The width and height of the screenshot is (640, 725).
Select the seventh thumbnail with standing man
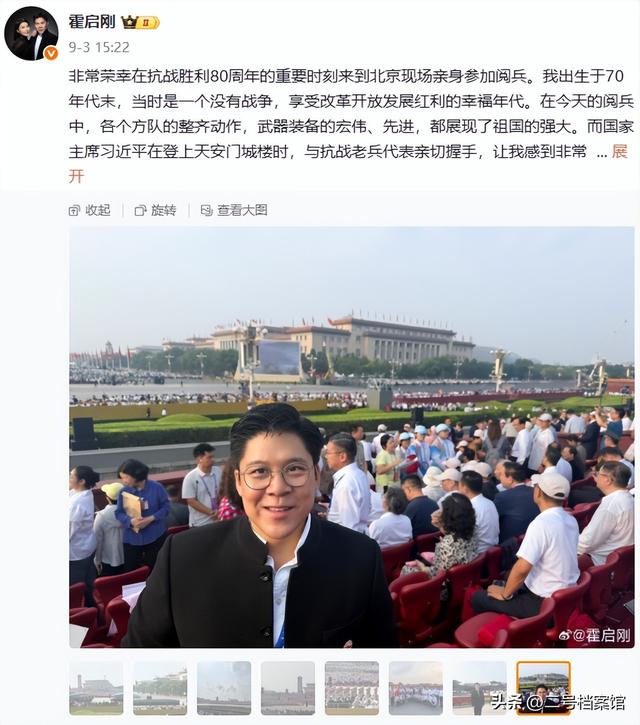(x=479, y=688)
